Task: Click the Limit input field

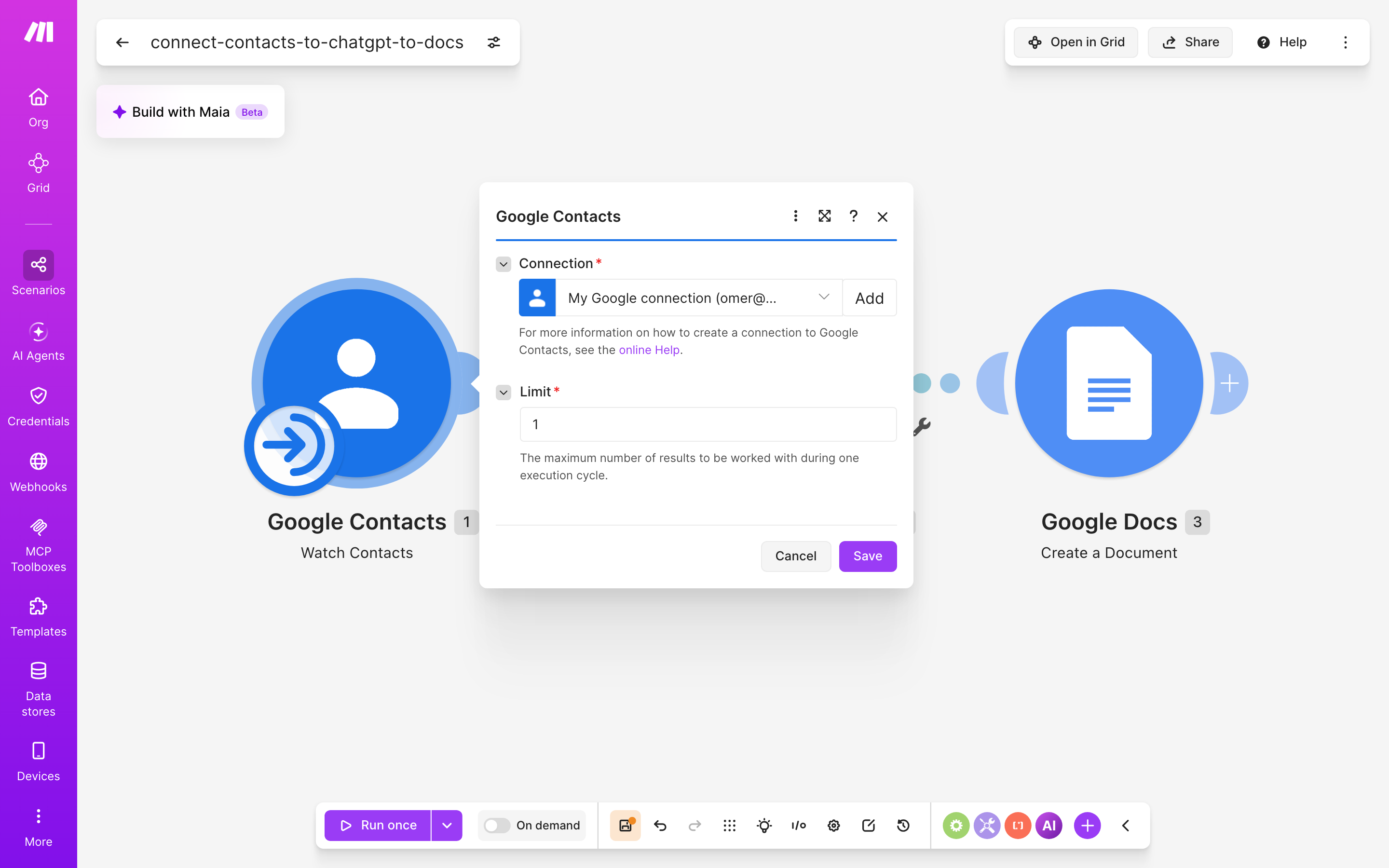Action: click(x=708, y=424)
